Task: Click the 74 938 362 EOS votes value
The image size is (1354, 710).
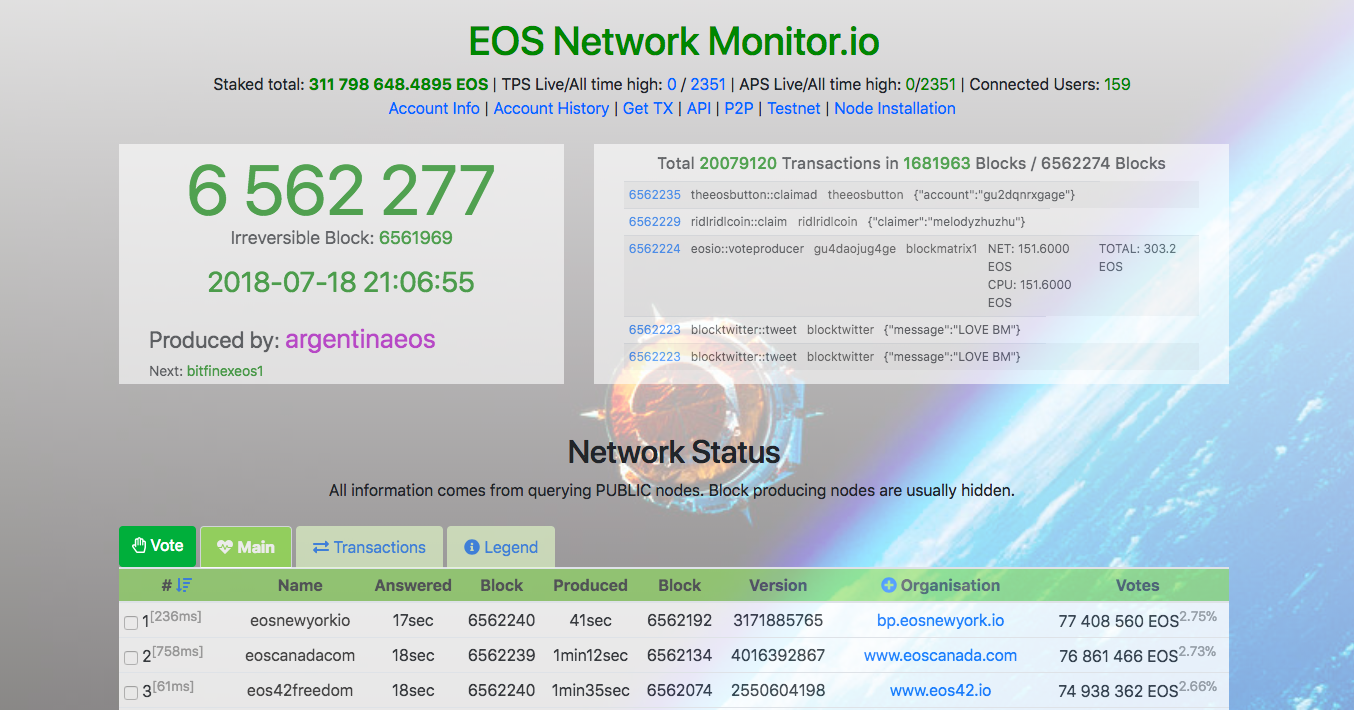Action: coord(1118,691)
